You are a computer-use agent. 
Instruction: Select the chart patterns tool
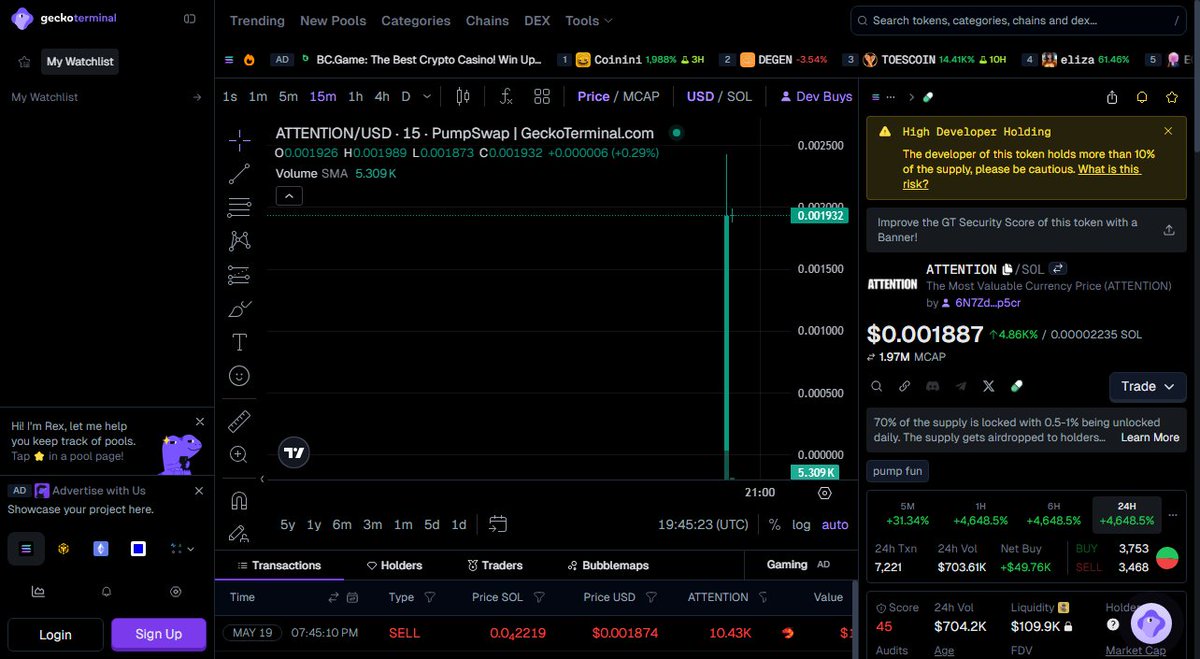click(x=239, y=241)
